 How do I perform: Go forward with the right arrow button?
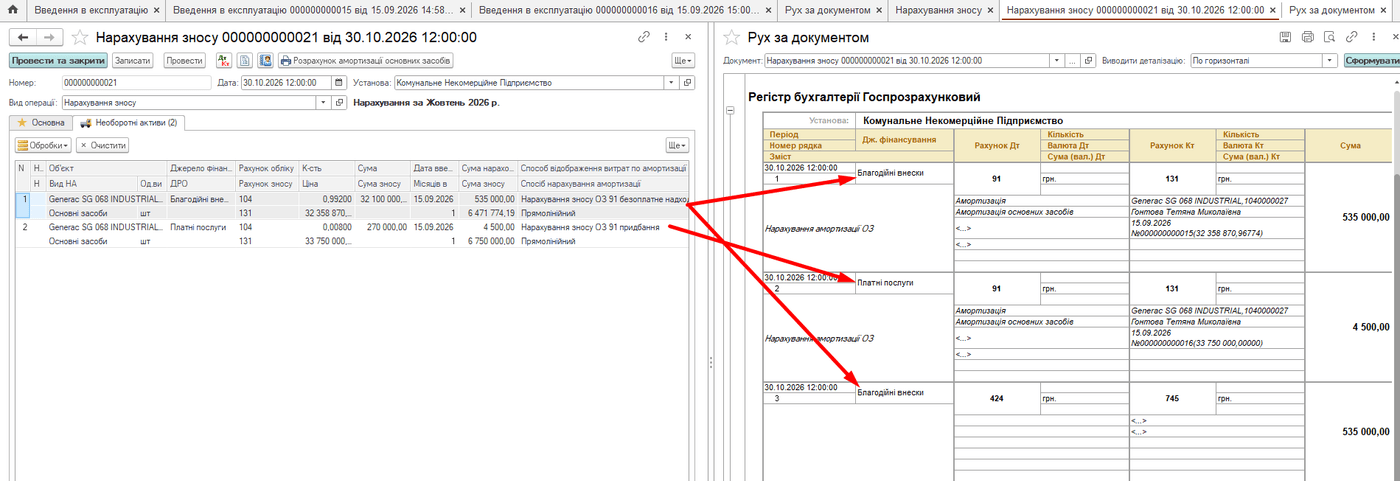[x=48, y=37]
